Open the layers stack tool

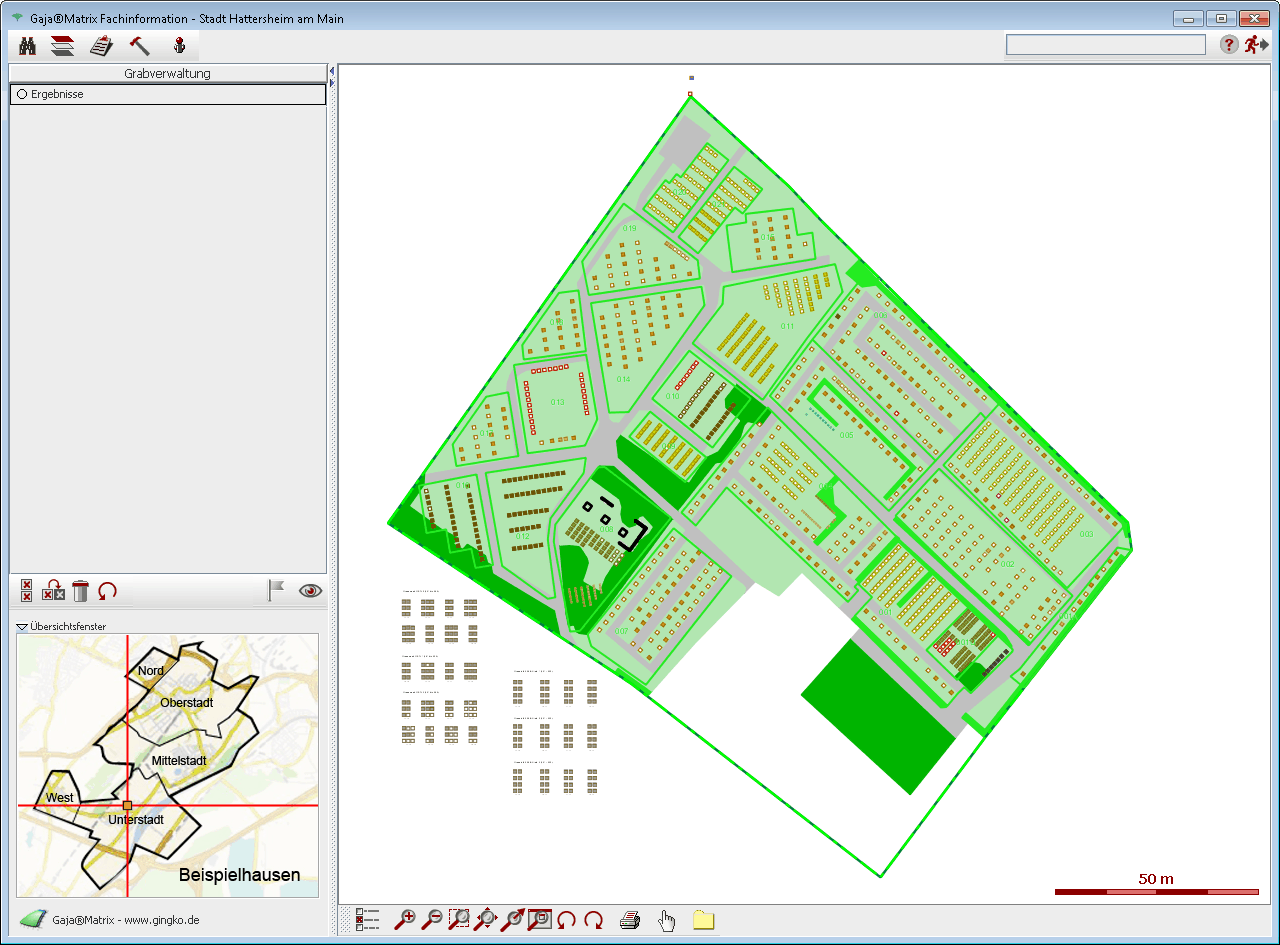point(63,46)
